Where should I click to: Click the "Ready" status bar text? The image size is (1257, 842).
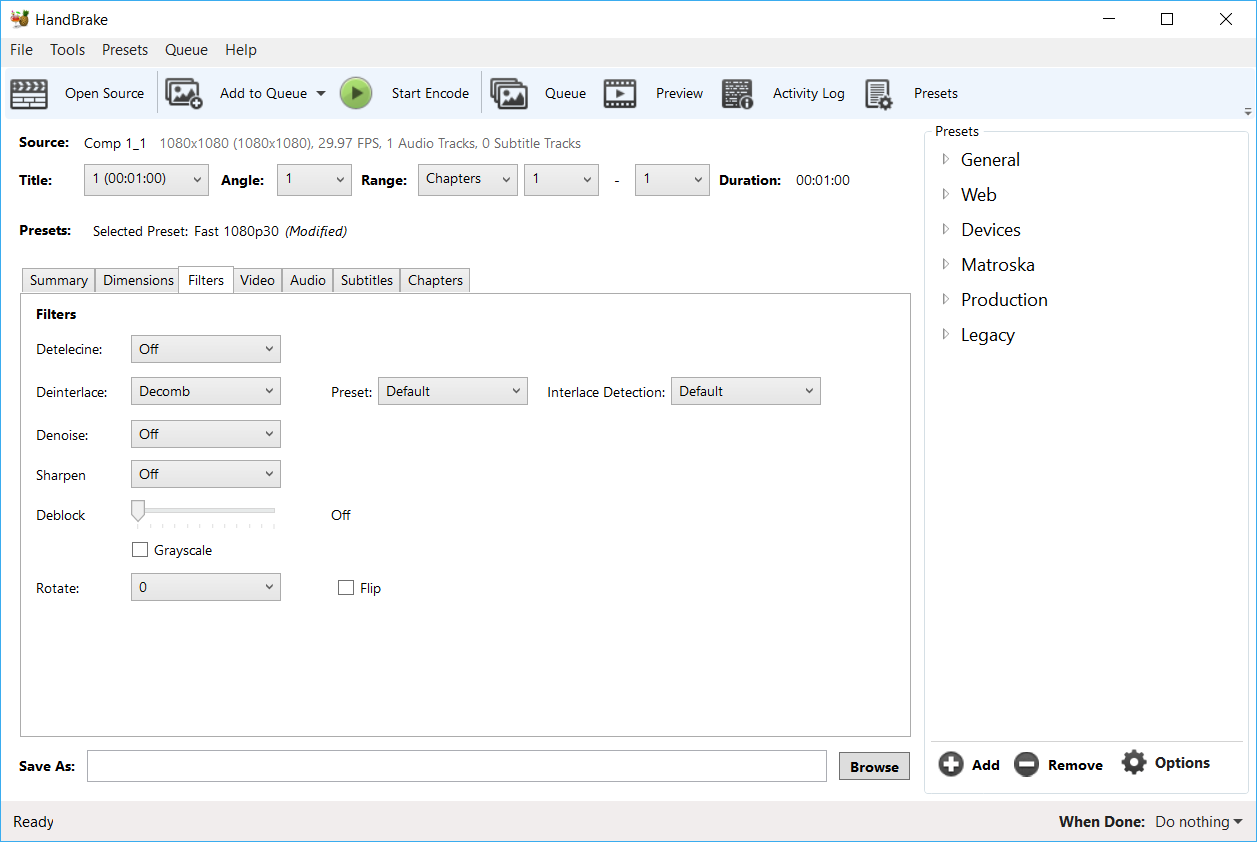point(33,822)
